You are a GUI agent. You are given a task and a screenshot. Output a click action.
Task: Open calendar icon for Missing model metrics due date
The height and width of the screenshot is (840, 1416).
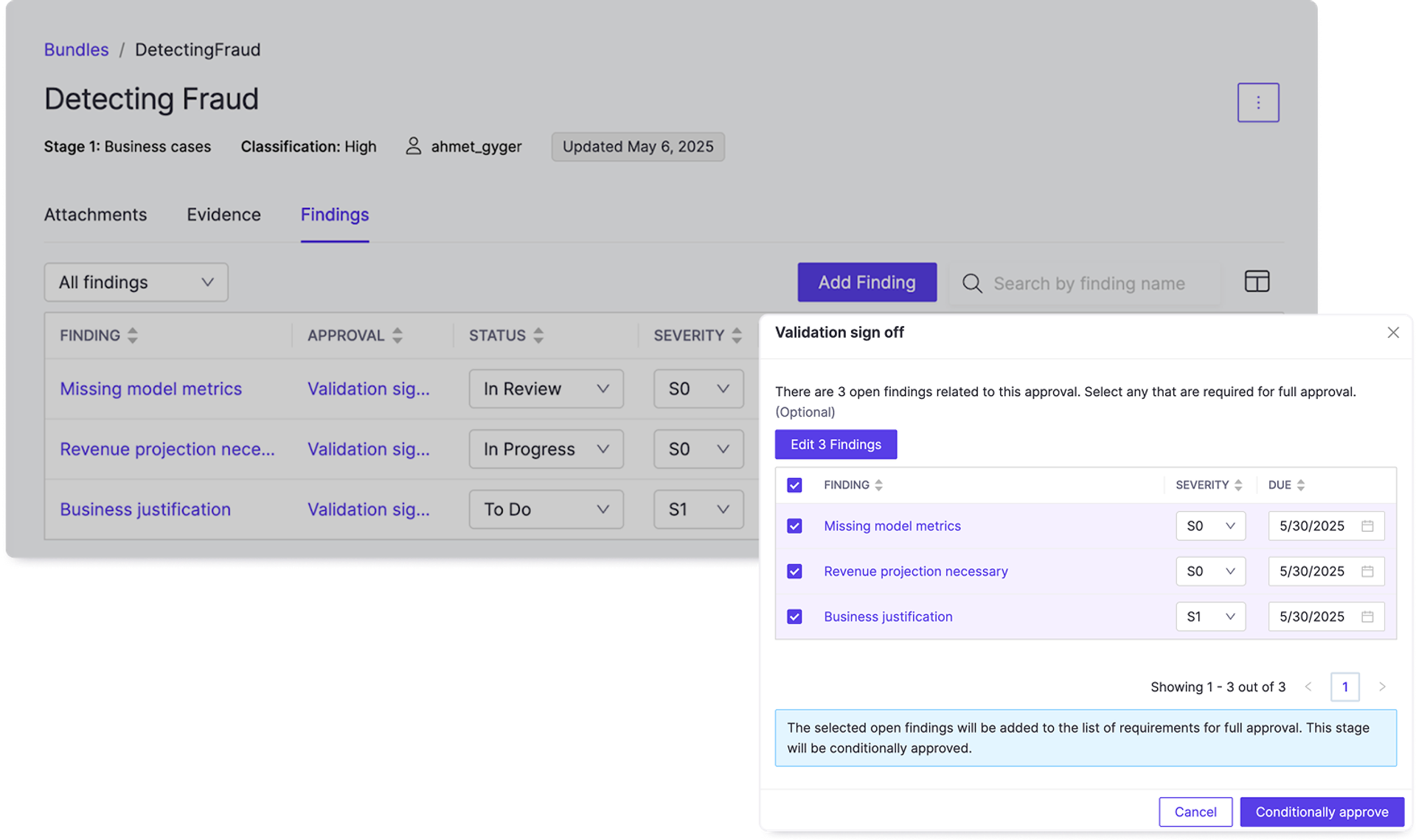click(x=1367, y=526)
